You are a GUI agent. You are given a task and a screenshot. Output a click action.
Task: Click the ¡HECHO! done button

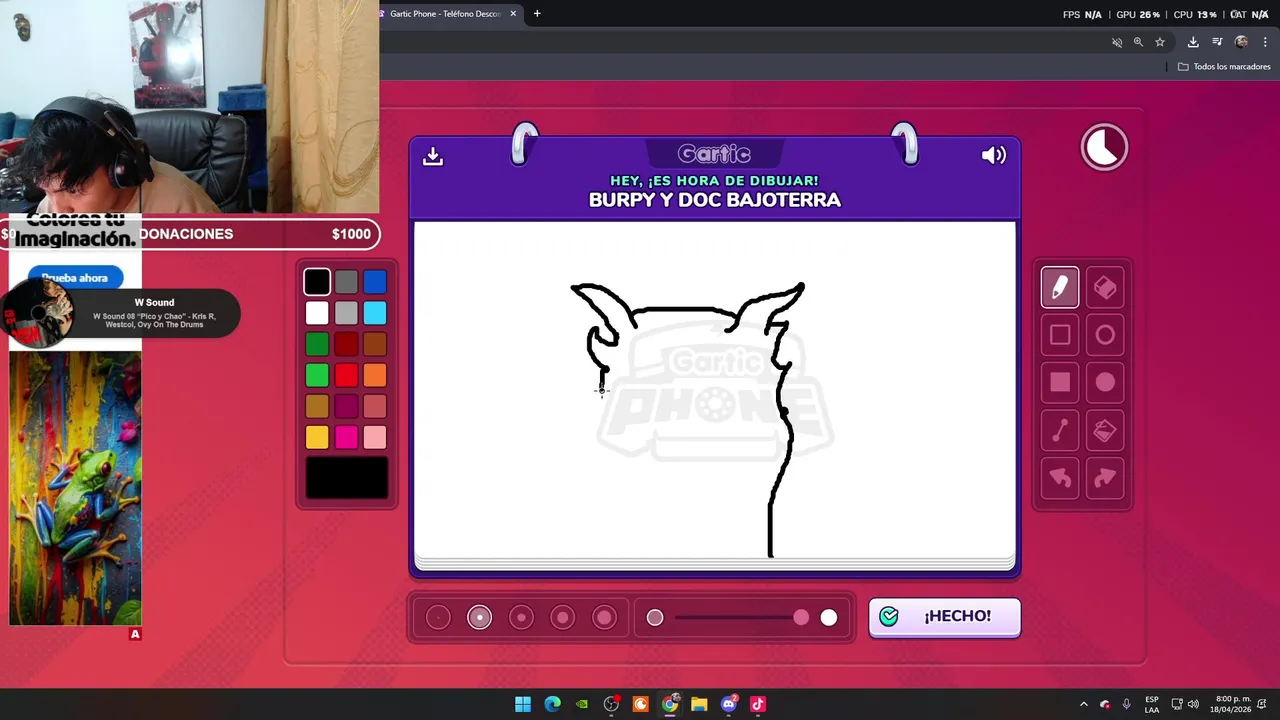point(945,617)
